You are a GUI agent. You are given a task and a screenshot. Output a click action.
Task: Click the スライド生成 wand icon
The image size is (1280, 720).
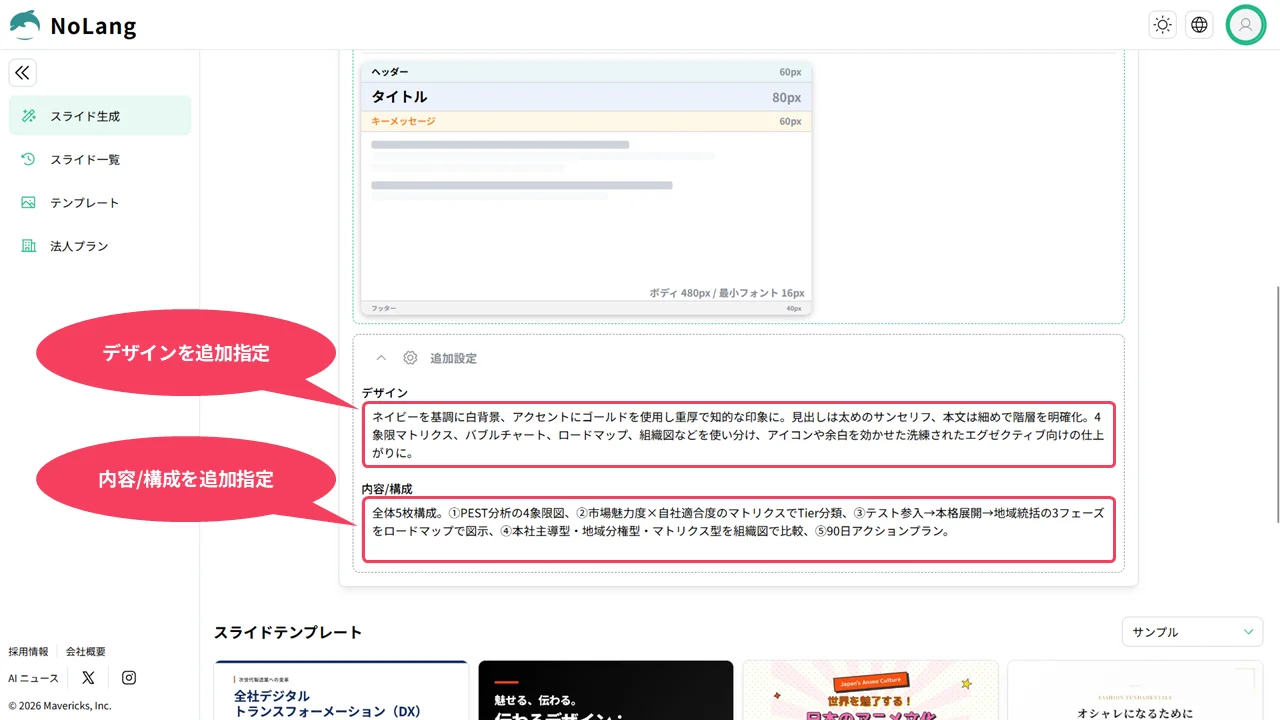click(29, 116)
